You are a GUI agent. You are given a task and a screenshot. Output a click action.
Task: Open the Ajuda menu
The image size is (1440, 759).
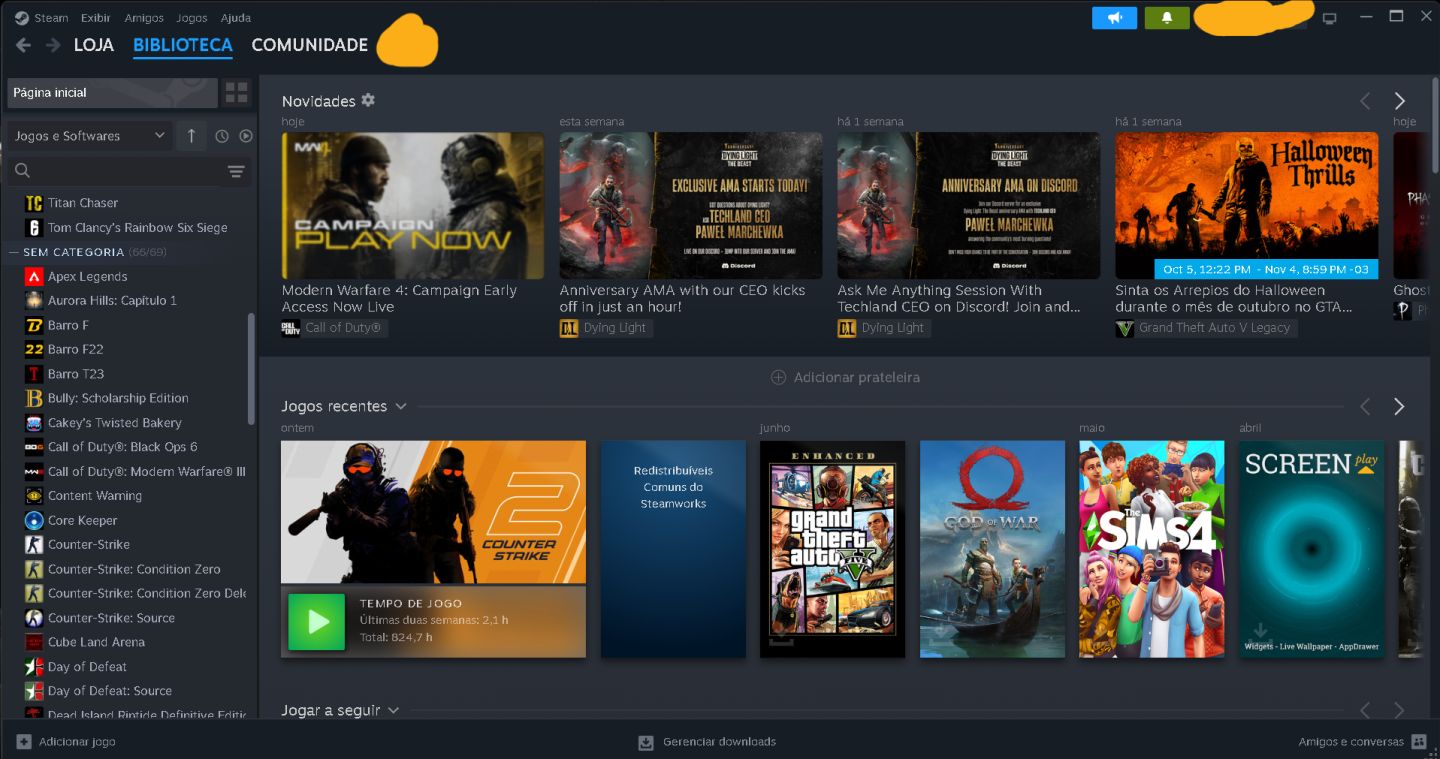[x=236, y=18]
